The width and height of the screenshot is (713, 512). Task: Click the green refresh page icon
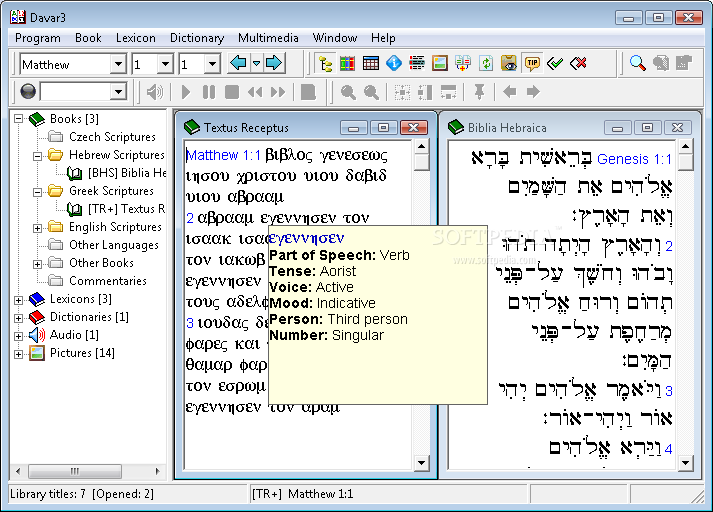486,64
